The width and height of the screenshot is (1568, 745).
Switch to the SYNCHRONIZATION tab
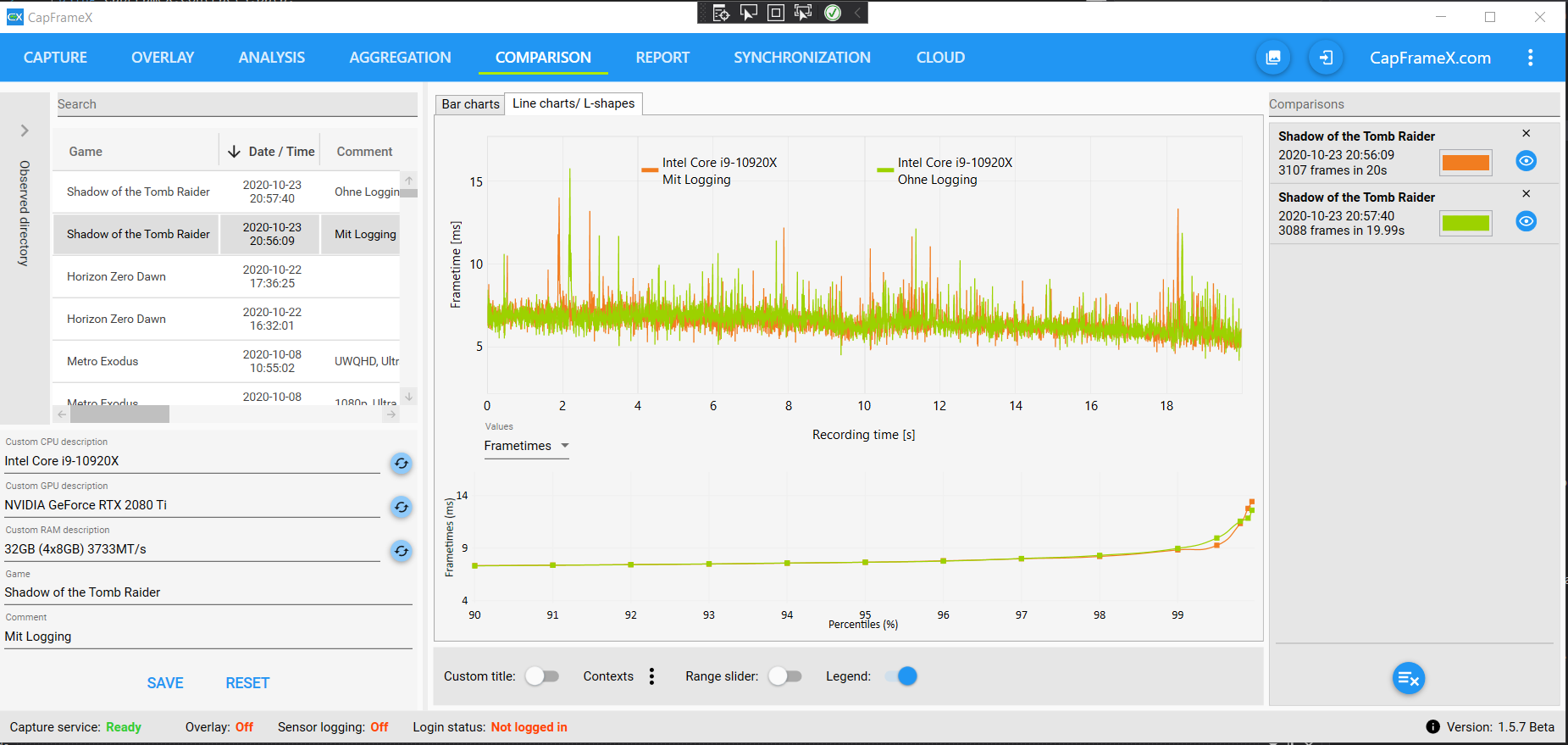pyautogui.click(x=802, y=58)
